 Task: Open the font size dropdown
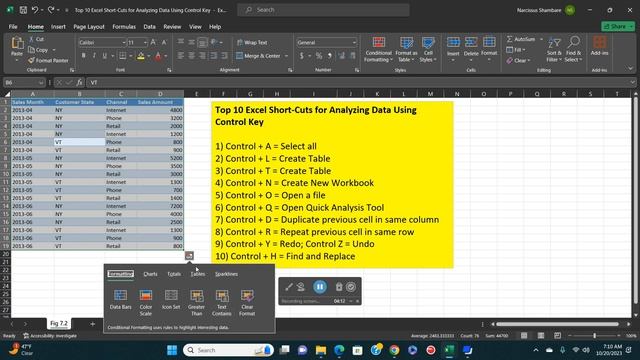(145, 42)
